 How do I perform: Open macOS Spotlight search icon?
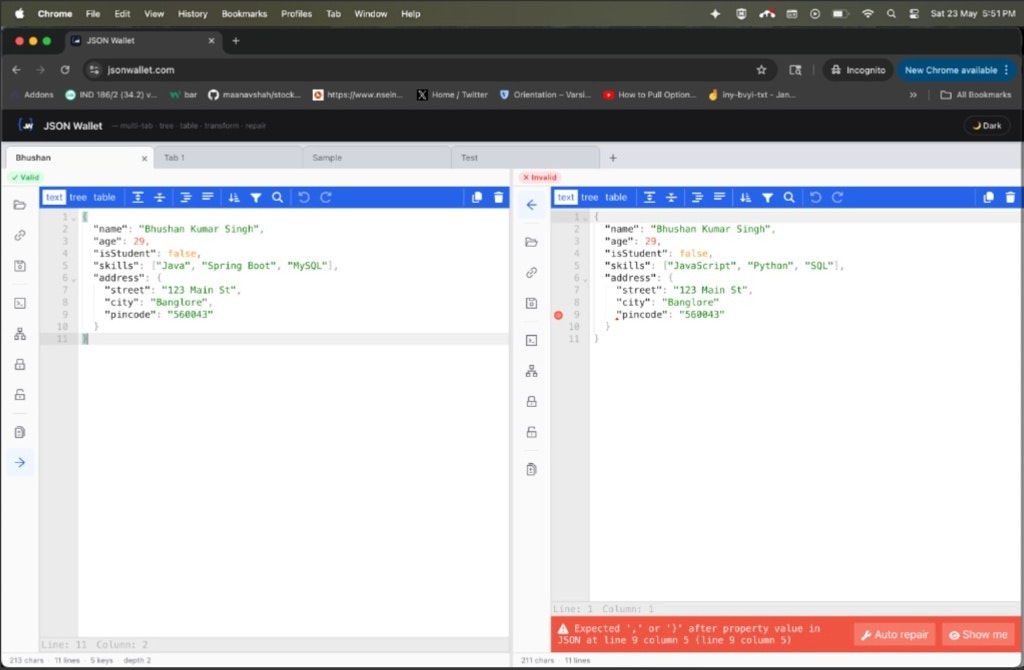pos(891,14)
